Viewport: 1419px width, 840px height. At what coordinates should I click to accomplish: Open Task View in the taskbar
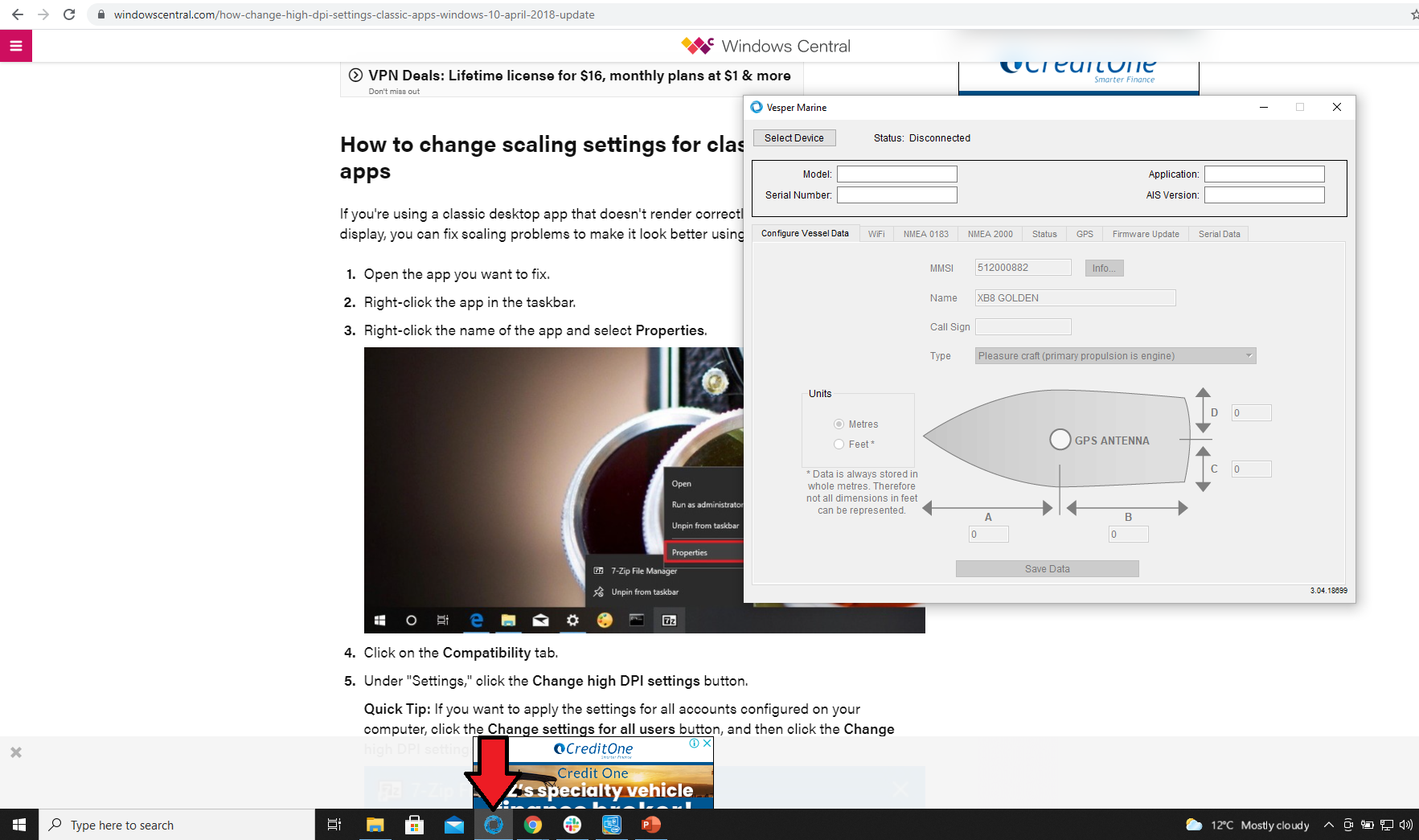click(334, 825)
